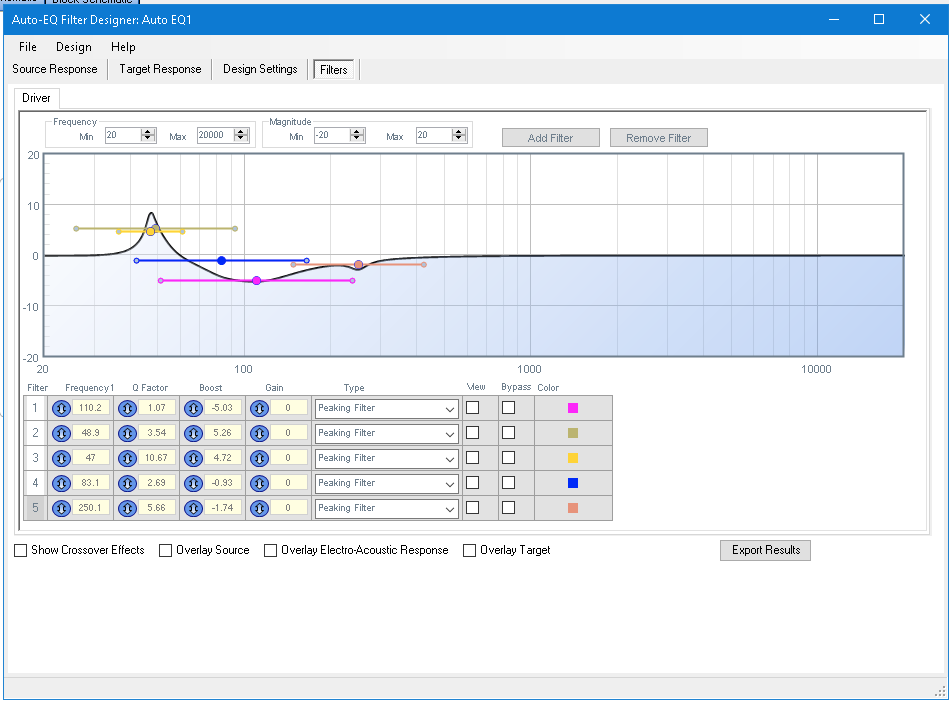Click the Export Results button
Screen dimensions: 949x701
pyautogui.click(x=765, y=550)
